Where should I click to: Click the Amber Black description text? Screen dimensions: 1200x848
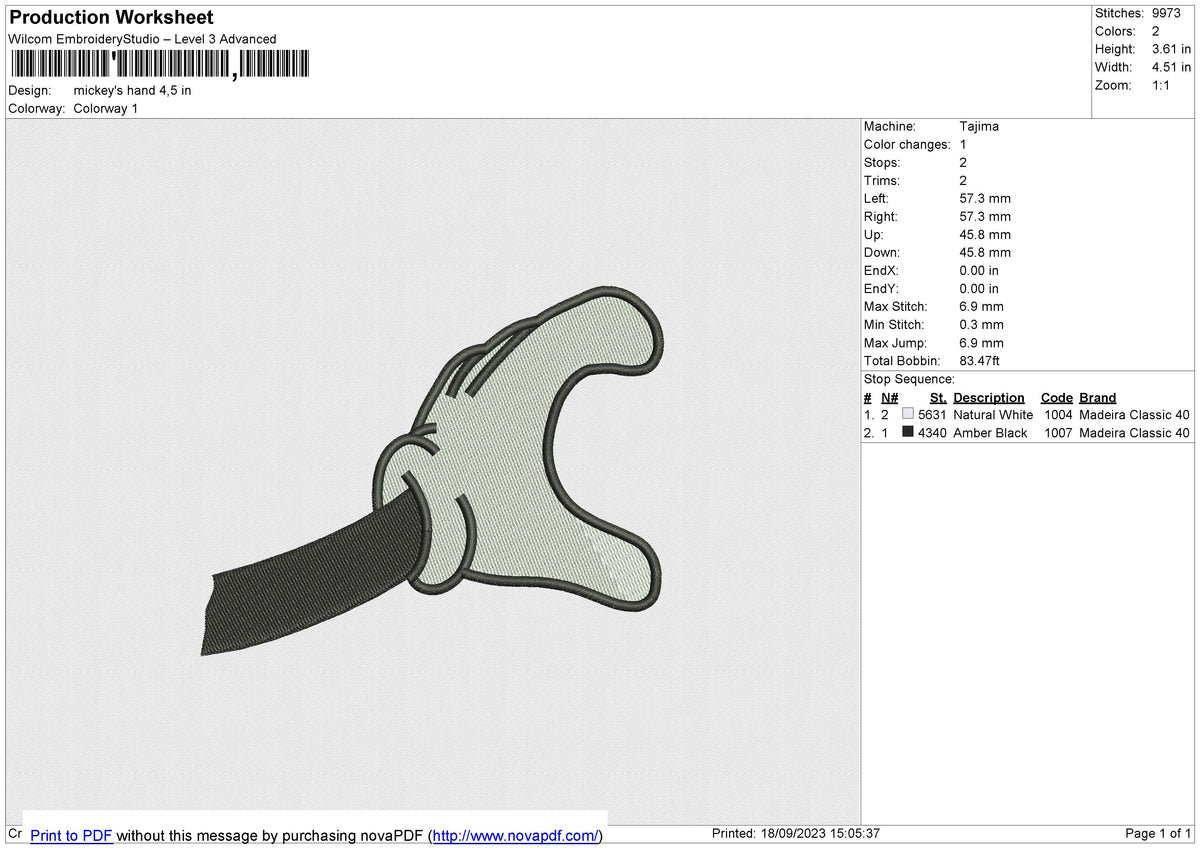coord(990,433)
